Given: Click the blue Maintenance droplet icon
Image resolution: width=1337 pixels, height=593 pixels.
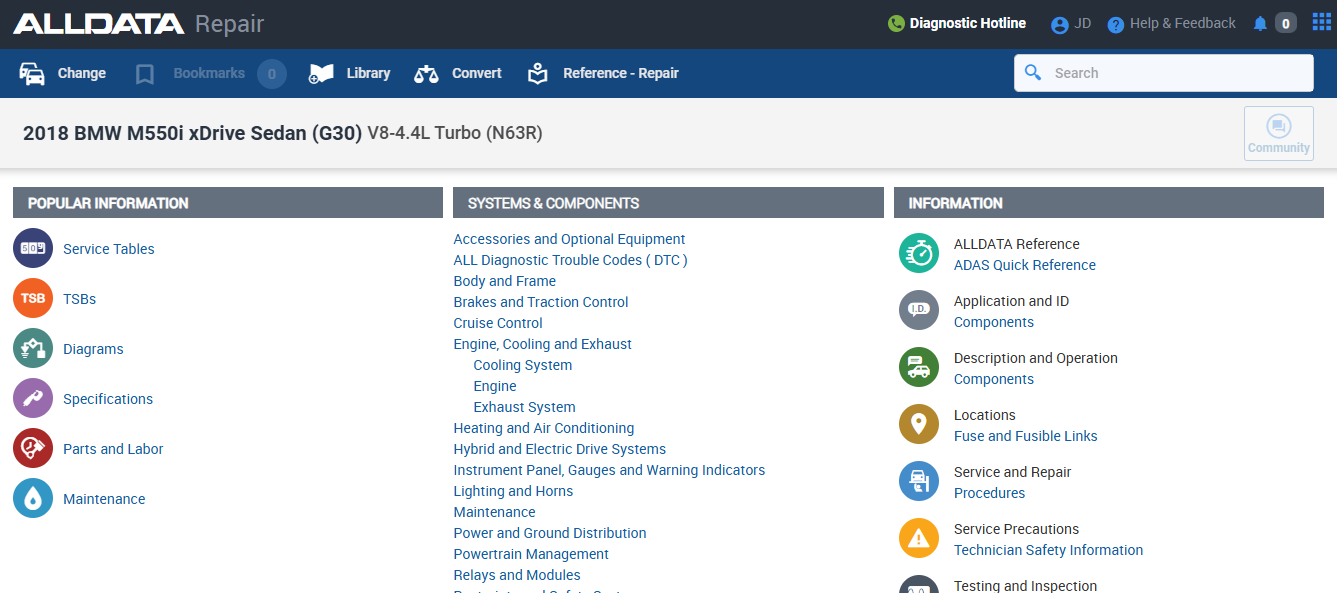Looking at the screenshot, I should [33, 498].
